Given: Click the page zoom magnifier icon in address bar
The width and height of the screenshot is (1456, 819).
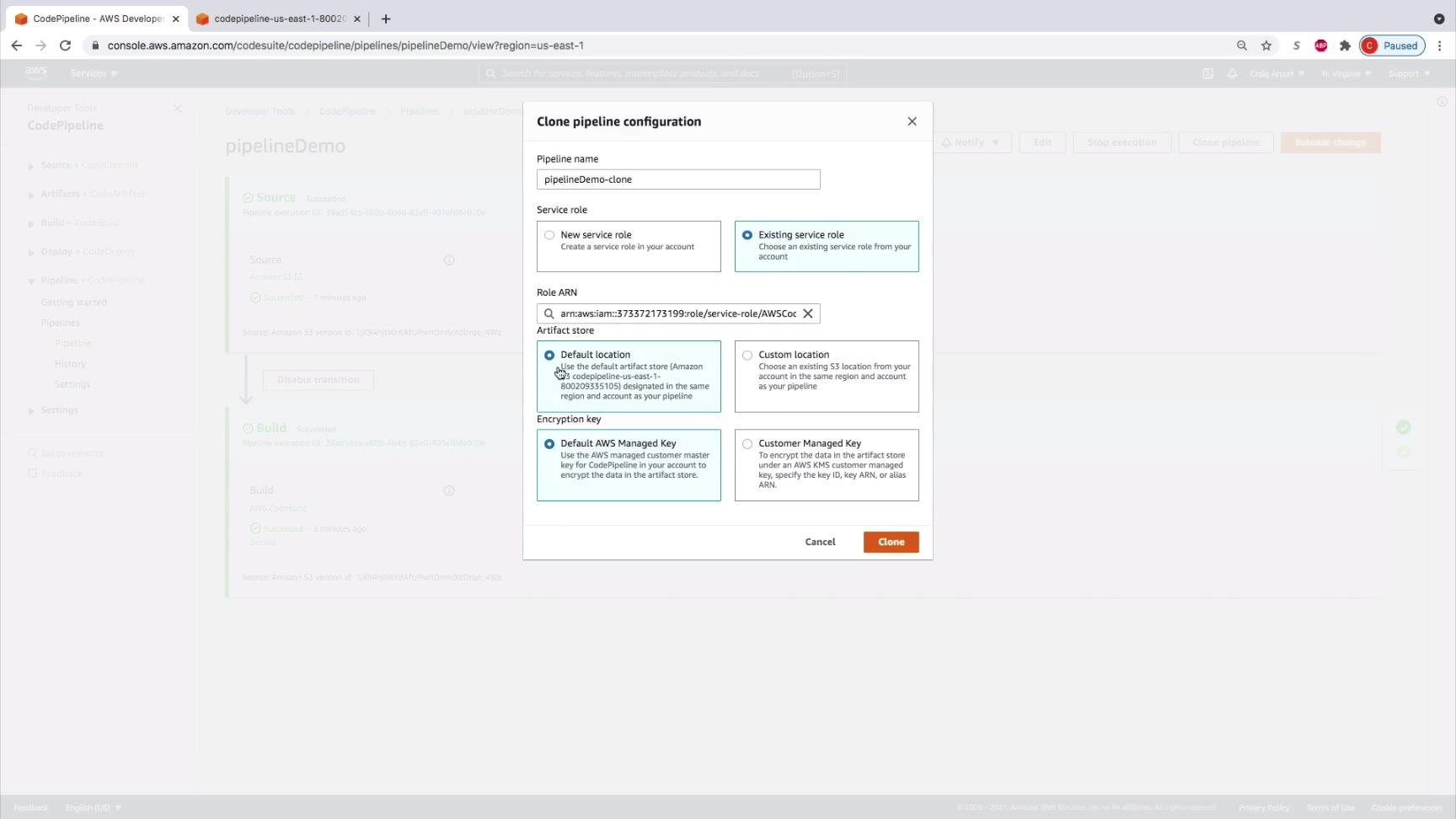Looking at the screenshot, I should 1242,45.
